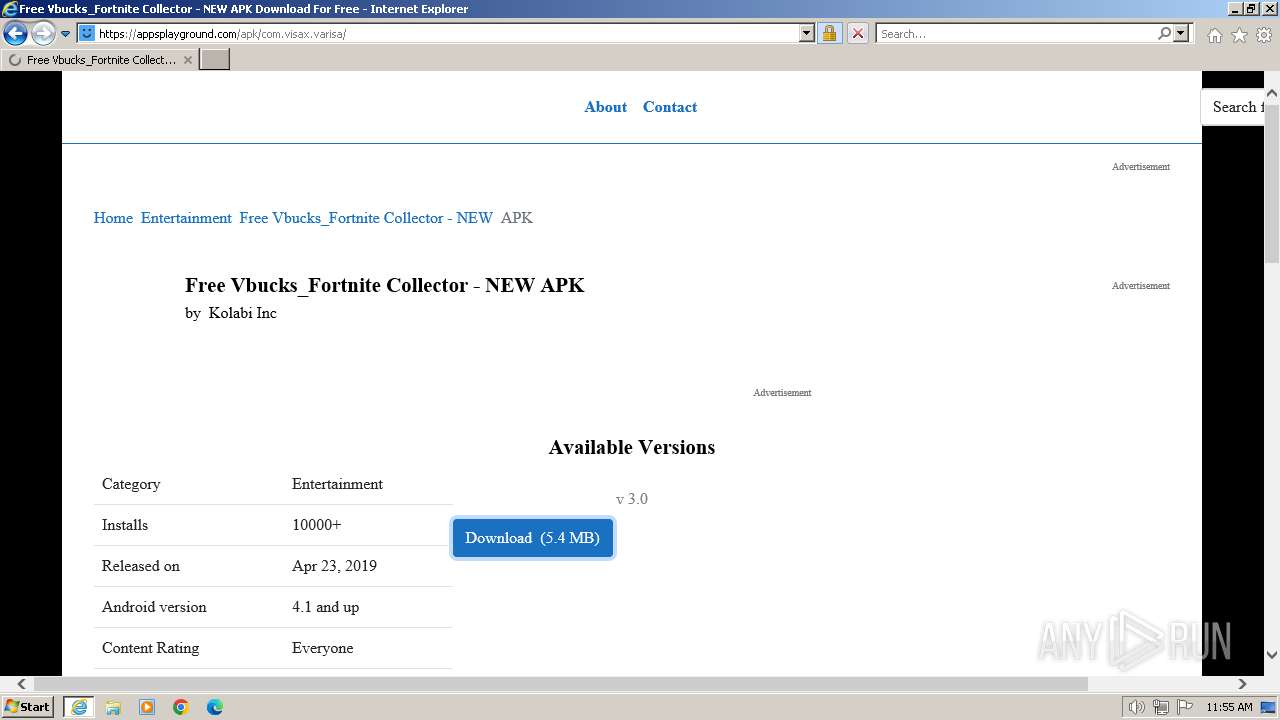1280x720 pixels.
Task: Open the Contact page link
Action: (670, 107)
